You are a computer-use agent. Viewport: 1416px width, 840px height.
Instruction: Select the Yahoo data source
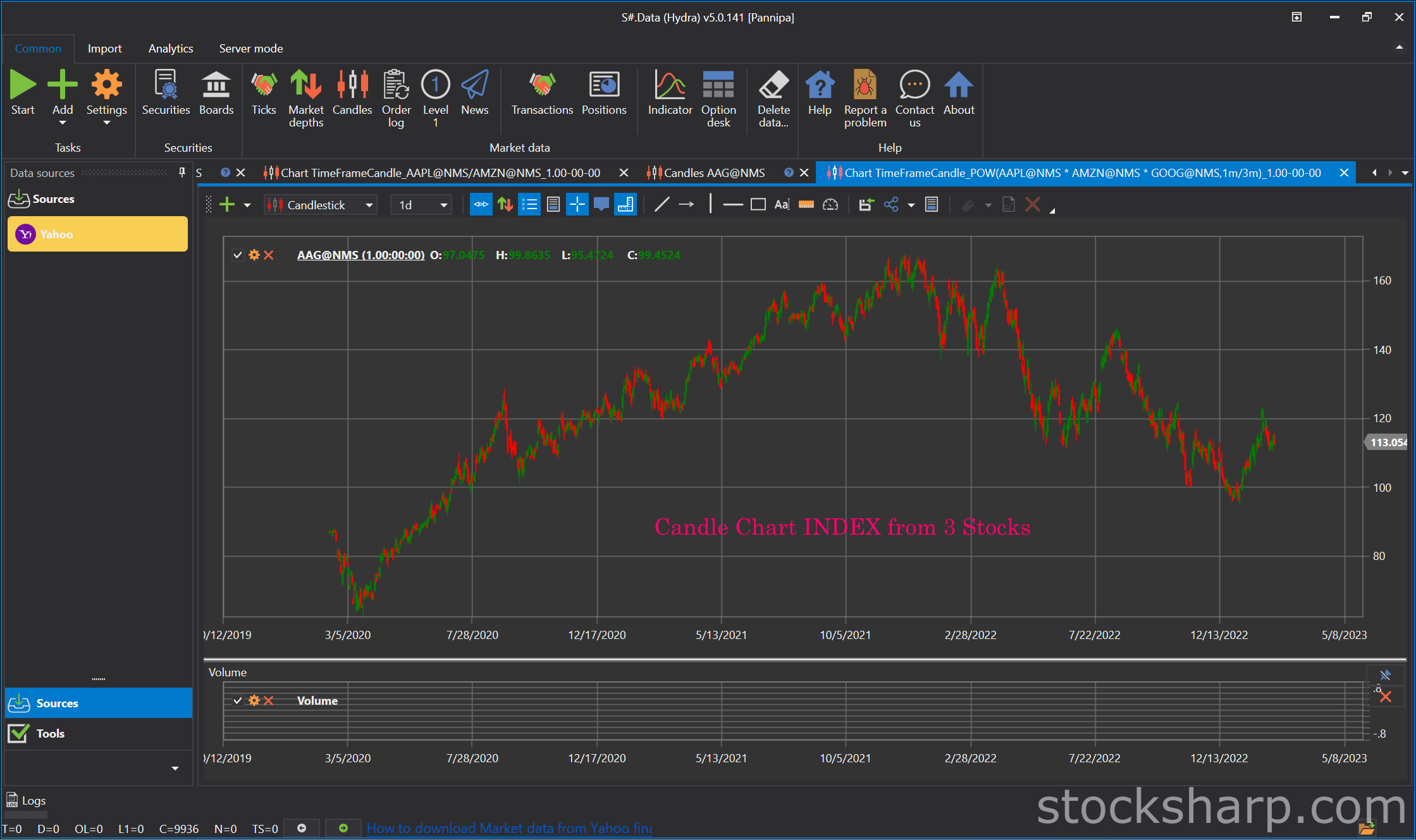click(x=97, y=234)
